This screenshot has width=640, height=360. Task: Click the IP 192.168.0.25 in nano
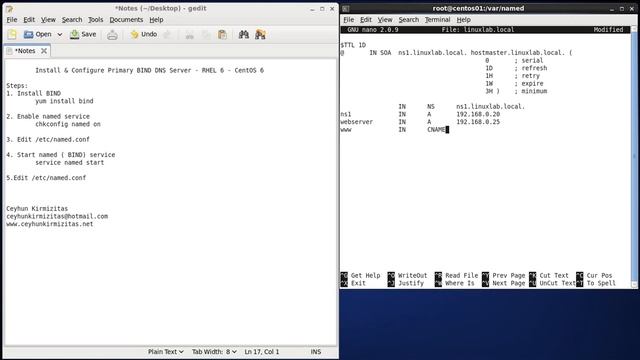(x=478, y=122)
